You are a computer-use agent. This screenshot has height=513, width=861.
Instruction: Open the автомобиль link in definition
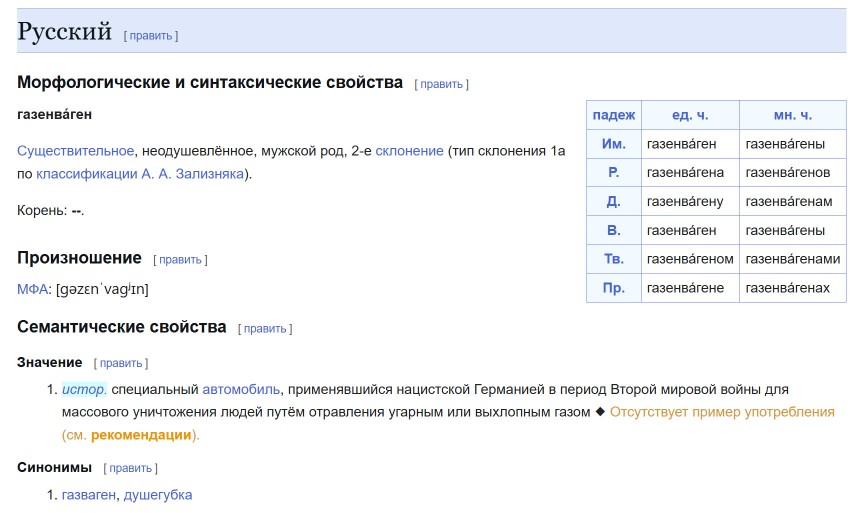tap(241, 388)
